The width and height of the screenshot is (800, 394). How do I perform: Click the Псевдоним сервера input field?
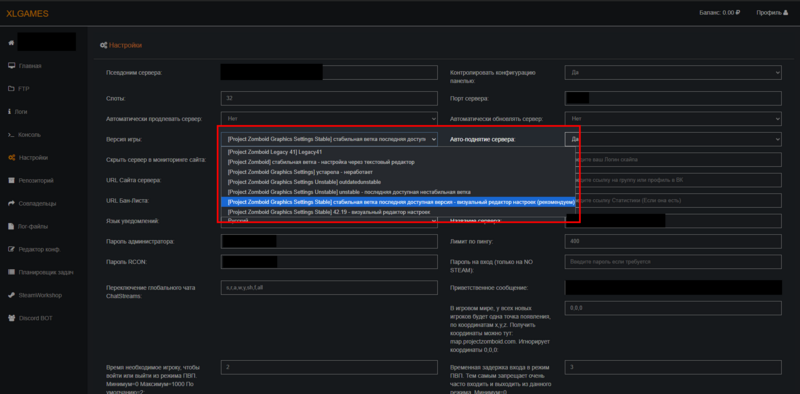329,72
